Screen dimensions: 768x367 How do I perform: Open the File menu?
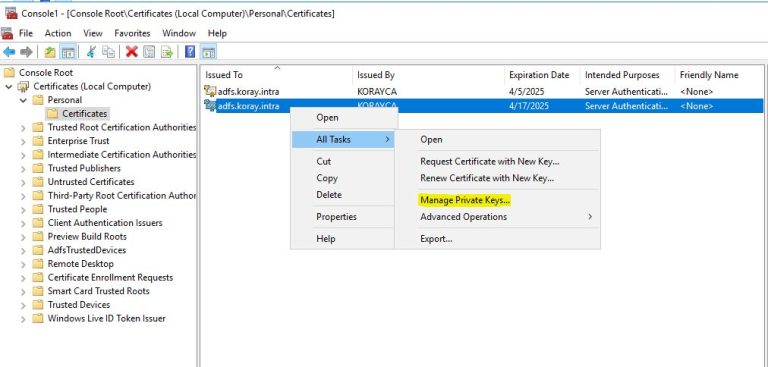pyautogui.click(x=25, y=33)
